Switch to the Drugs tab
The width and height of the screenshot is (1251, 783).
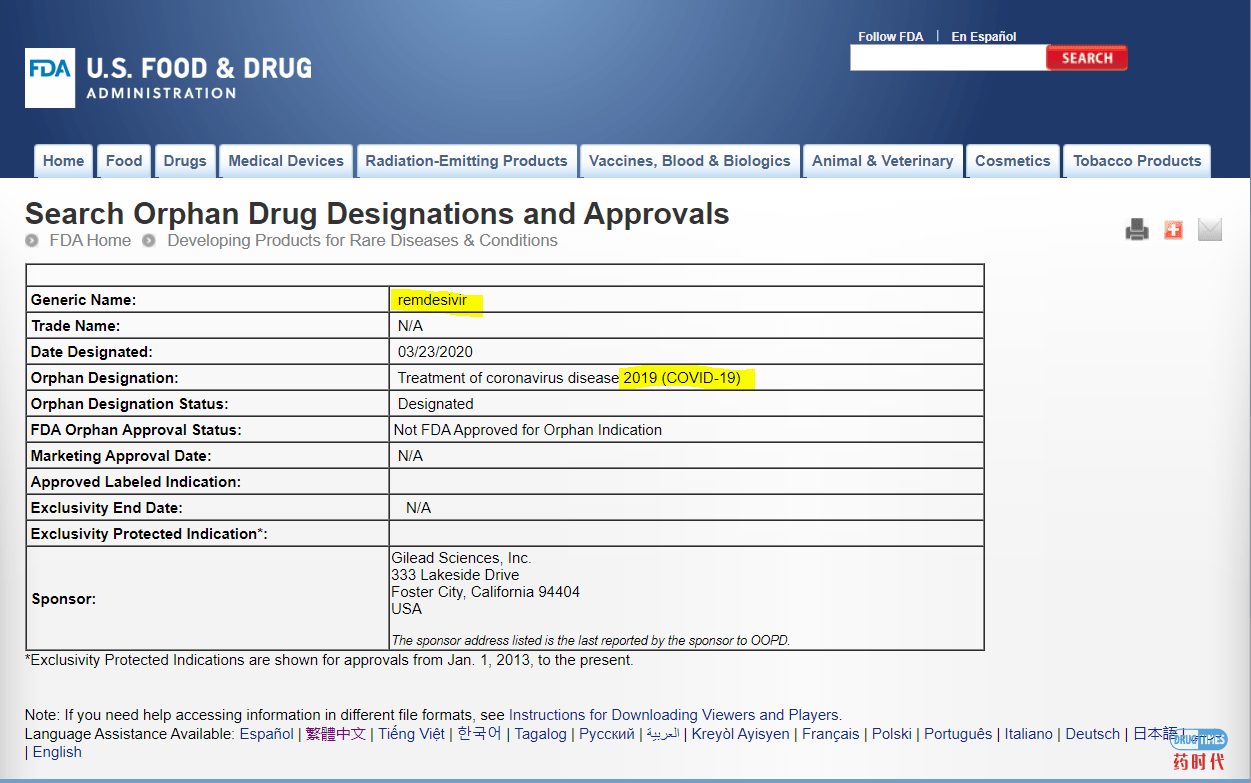pyautogui.click(x=185, y=161)
